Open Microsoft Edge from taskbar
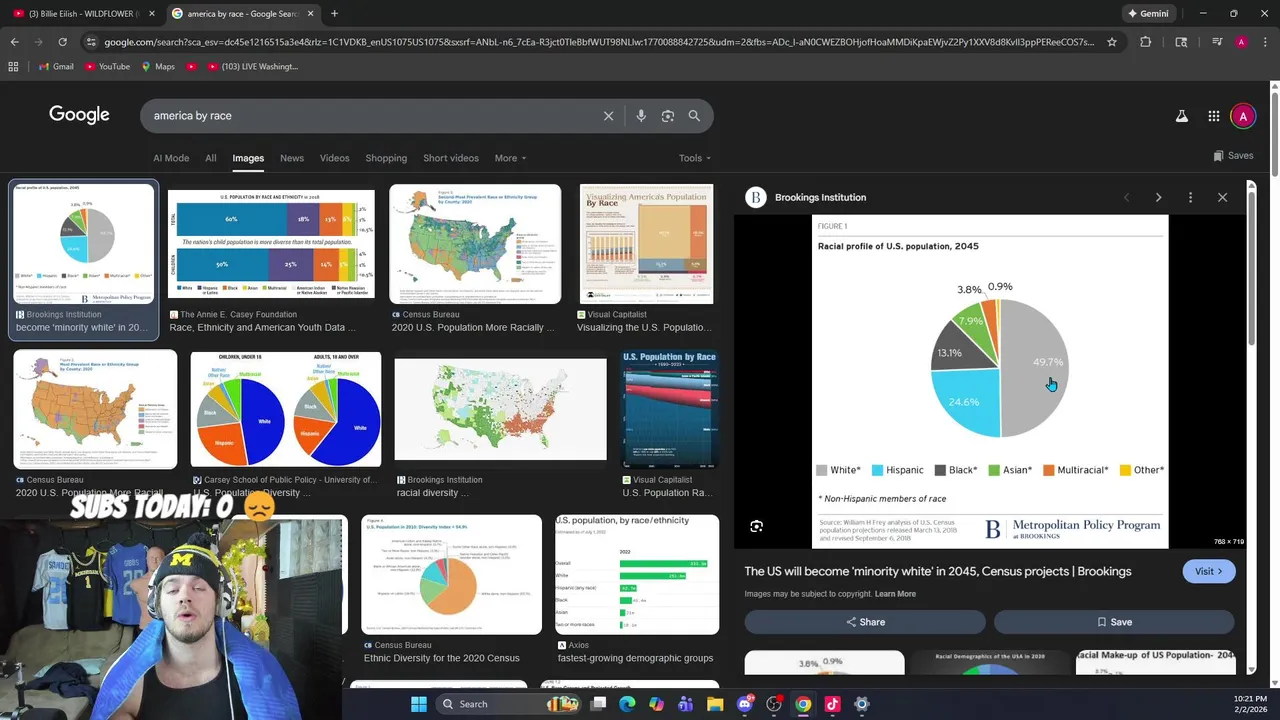Screen dimensions: 1280x720 pos(627,704)
